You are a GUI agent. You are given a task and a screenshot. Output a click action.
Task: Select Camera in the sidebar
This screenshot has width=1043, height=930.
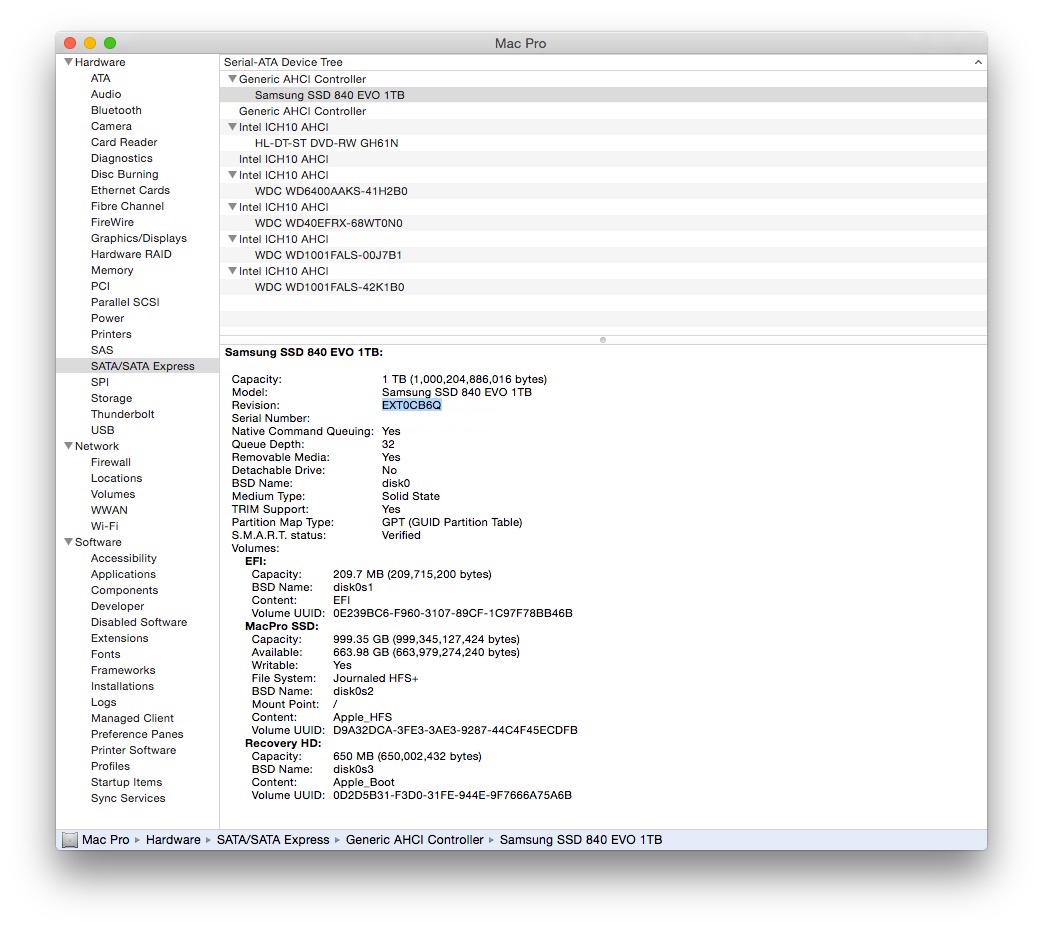tap(111, 126)
